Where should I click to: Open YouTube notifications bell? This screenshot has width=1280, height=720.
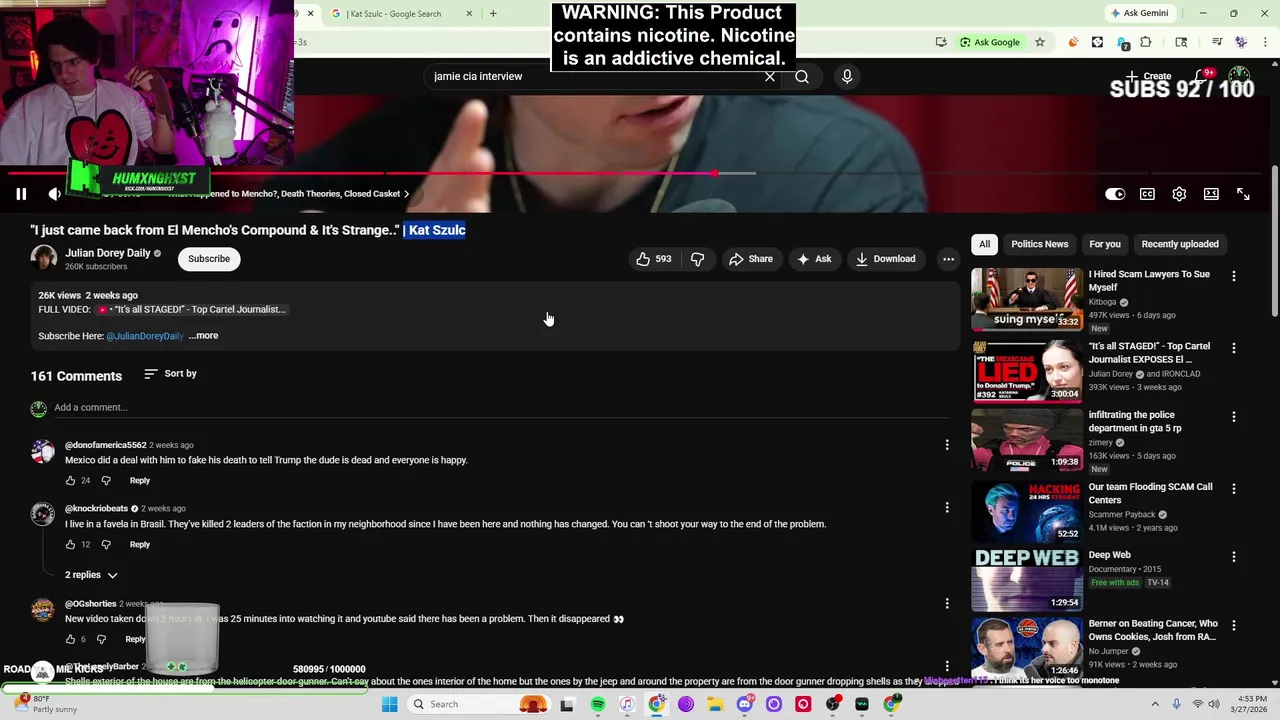click(1203, 76)
